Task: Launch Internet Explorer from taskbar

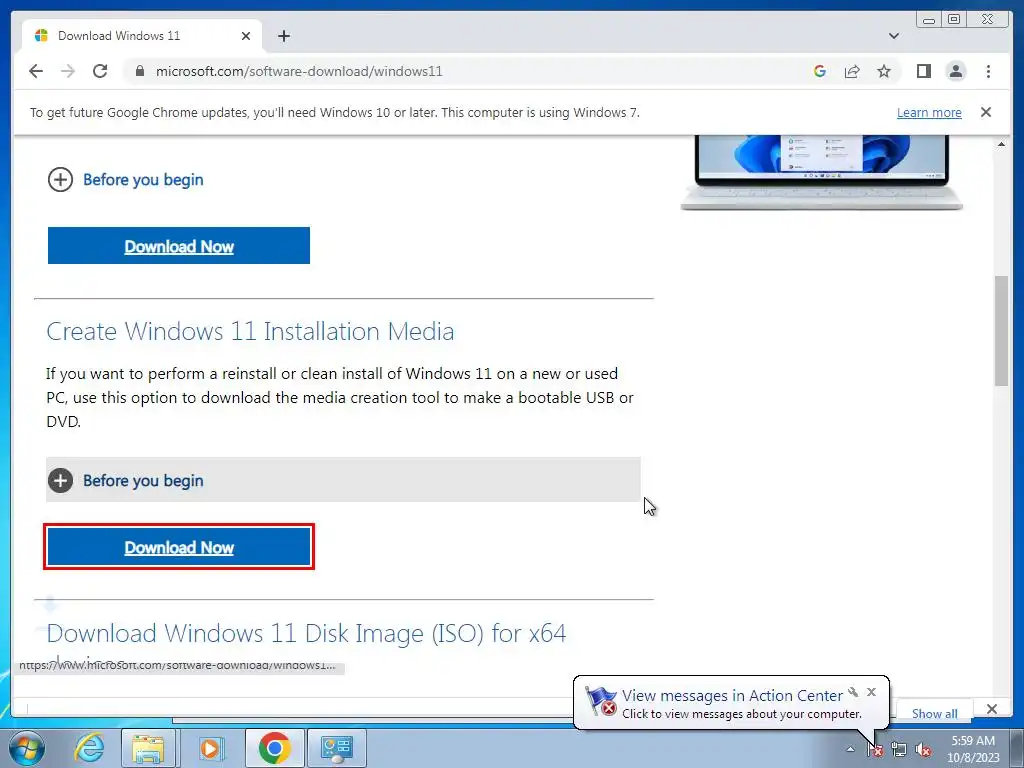Action: 89,748
